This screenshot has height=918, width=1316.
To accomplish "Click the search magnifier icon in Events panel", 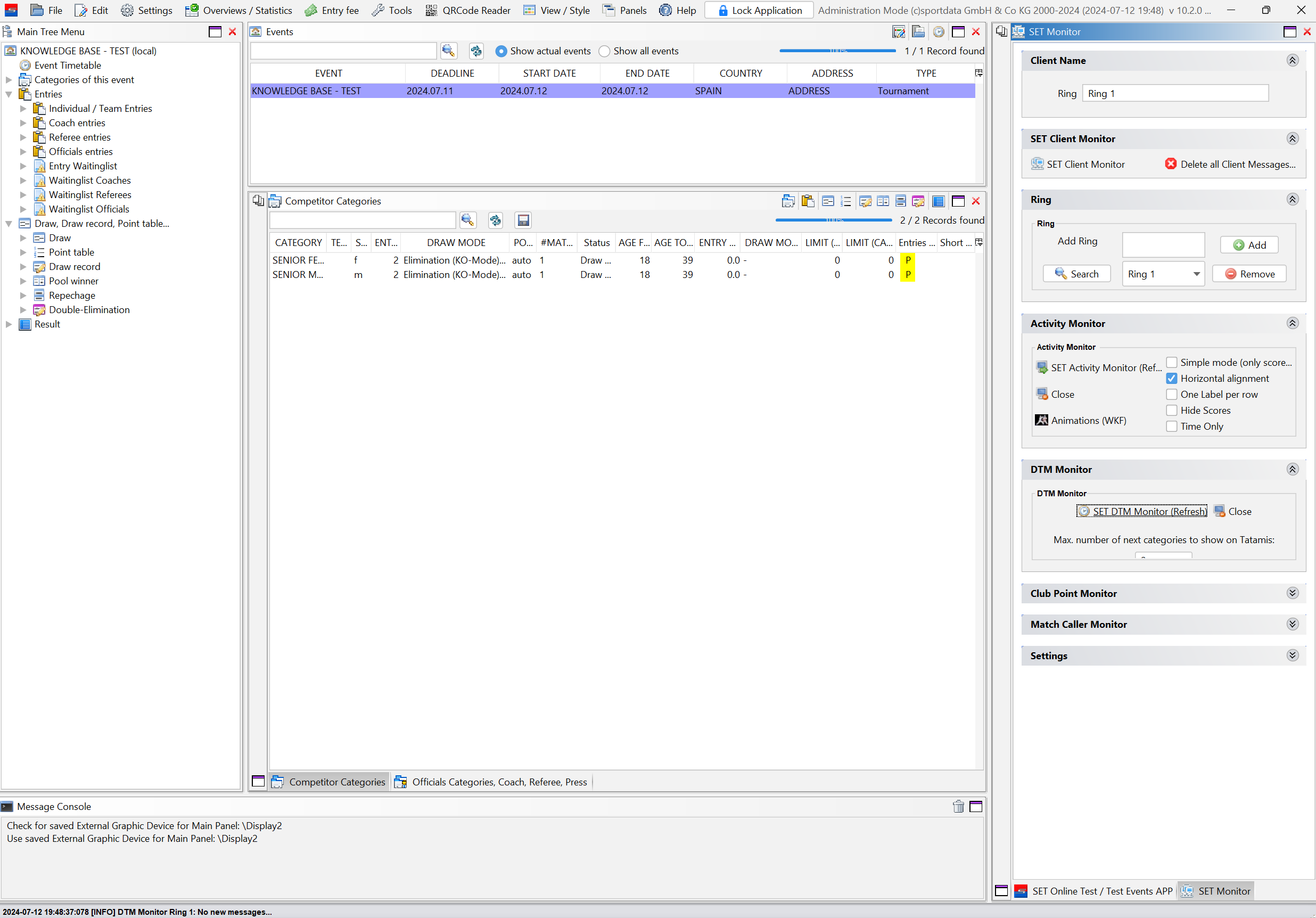I will [448, 51].
